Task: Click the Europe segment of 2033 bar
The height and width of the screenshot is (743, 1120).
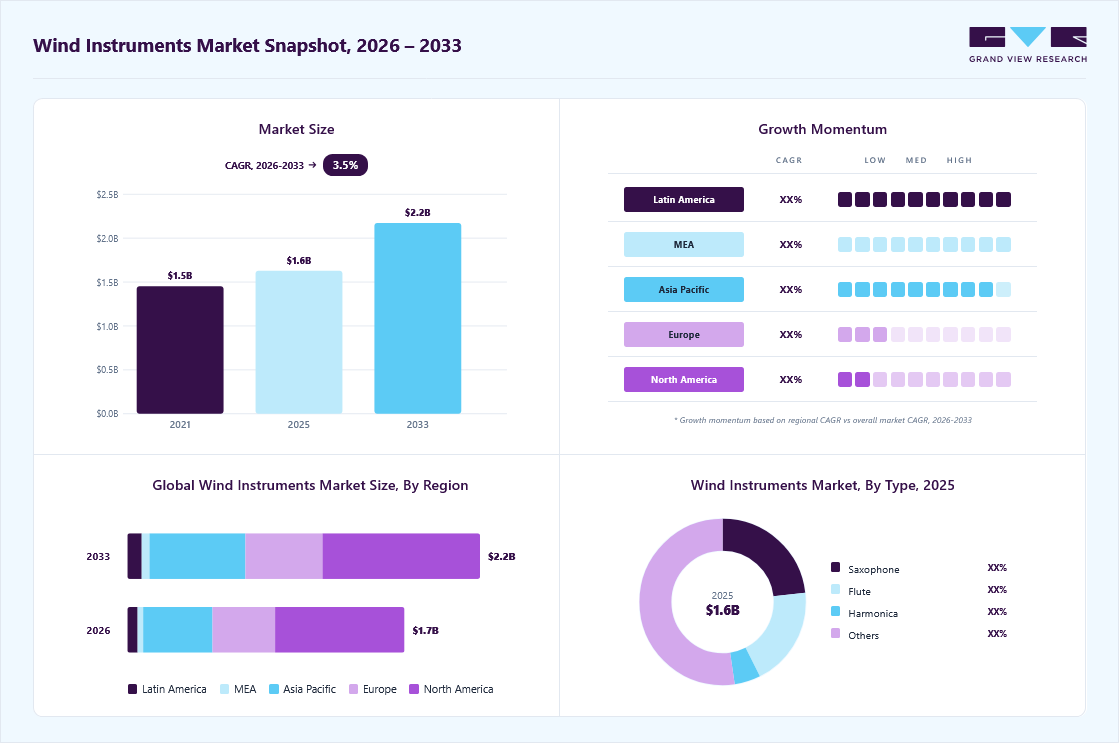Action: (x=284, y=556)
